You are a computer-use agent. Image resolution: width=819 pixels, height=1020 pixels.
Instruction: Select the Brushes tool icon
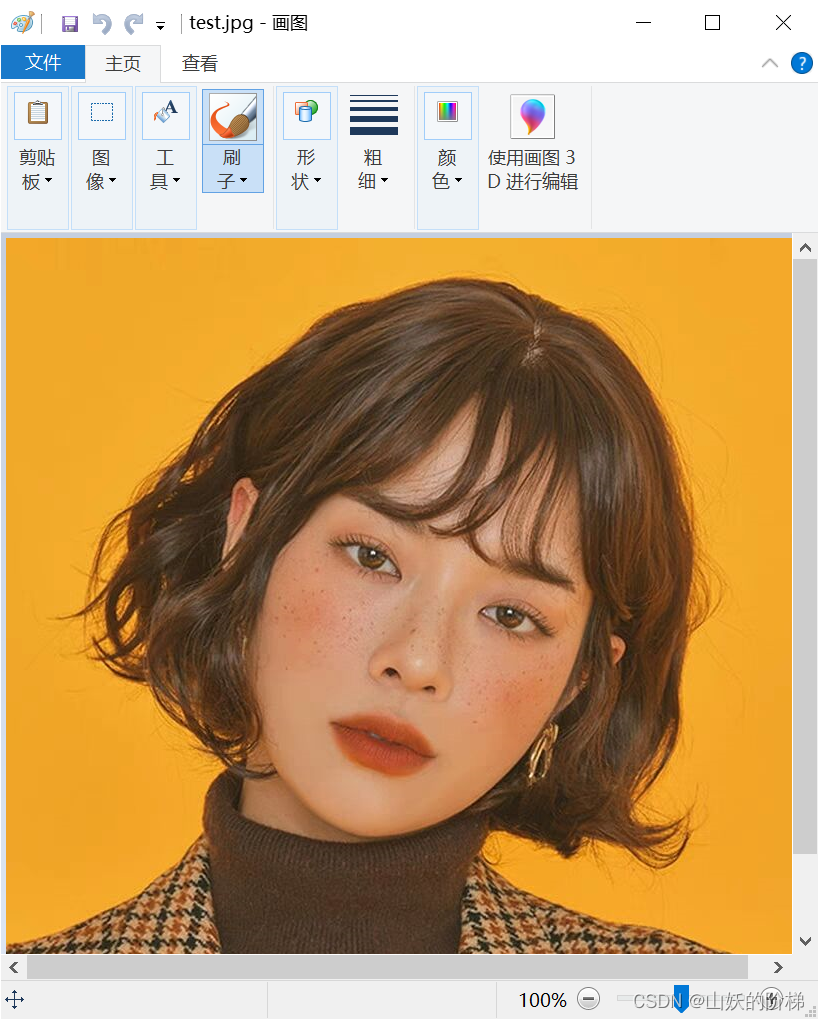pyautogui.click(x=232, y=114)
